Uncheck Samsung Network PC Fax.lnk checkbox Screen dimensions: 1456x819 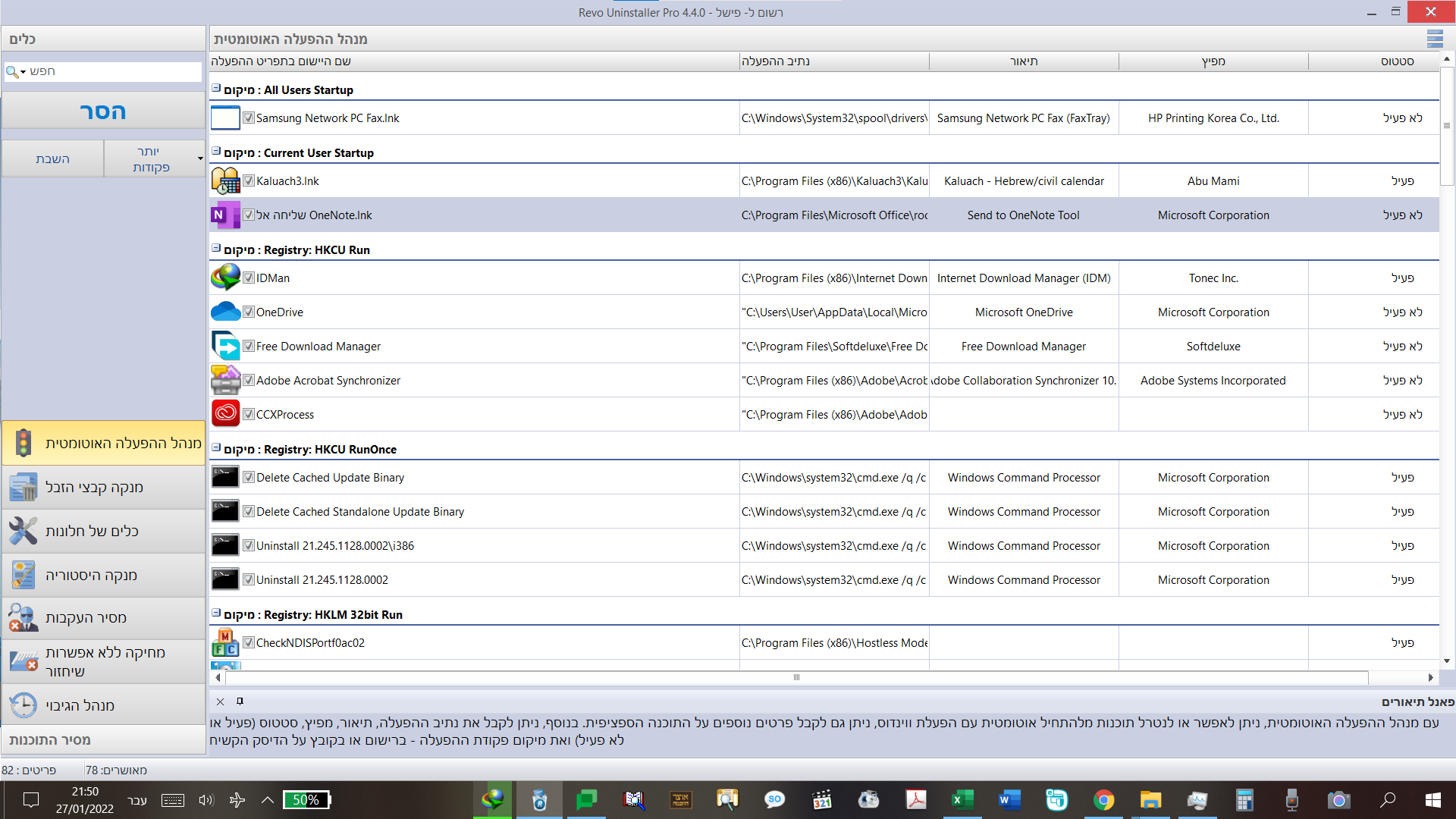tap(248, 118)
